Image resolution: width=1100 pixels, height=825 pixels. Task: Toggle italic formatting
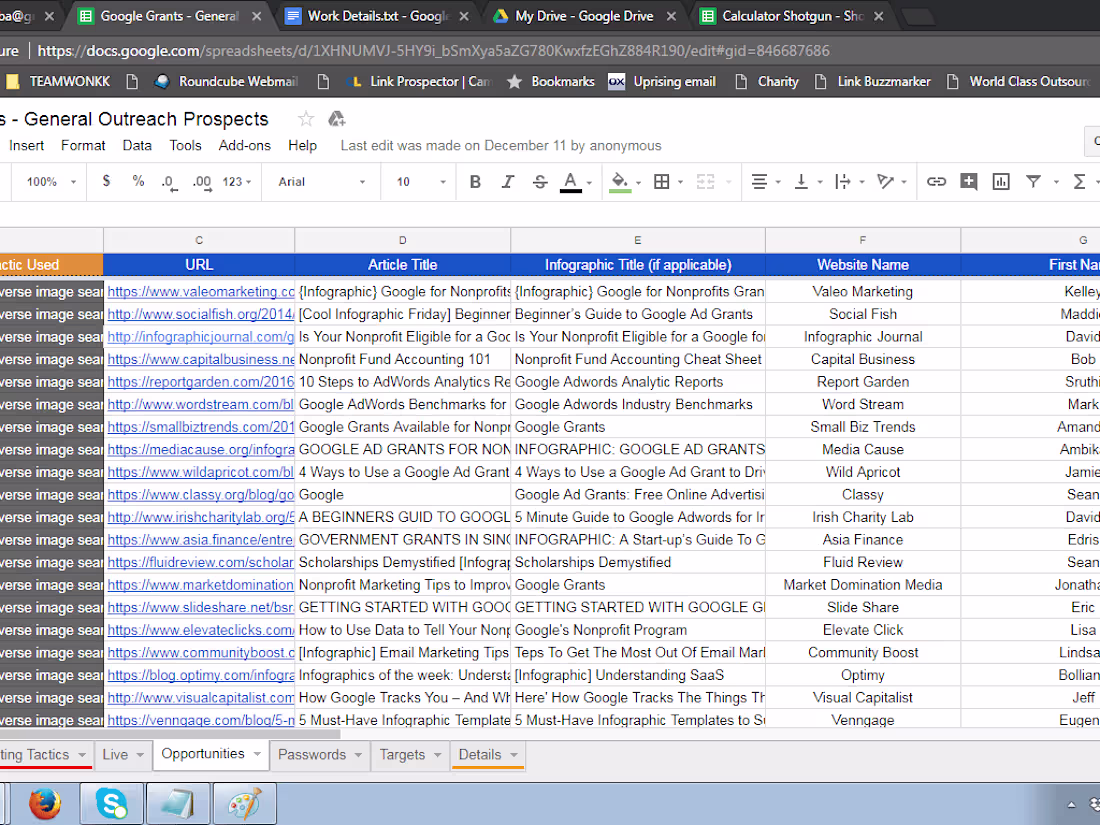[x=507, y=181]
